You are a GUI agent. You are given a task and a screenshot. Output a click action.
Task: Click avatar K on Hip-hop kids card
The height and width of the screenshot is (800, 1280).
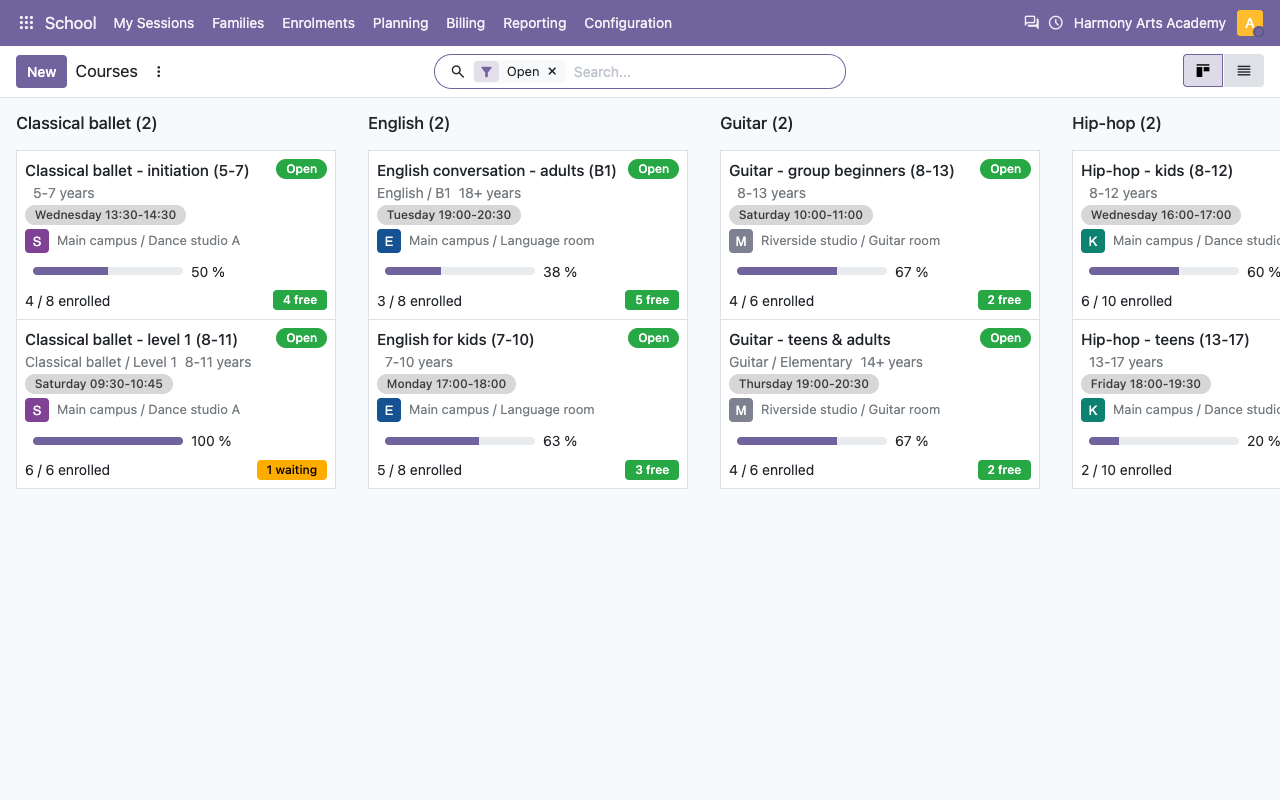click(x=1093, y=241)
